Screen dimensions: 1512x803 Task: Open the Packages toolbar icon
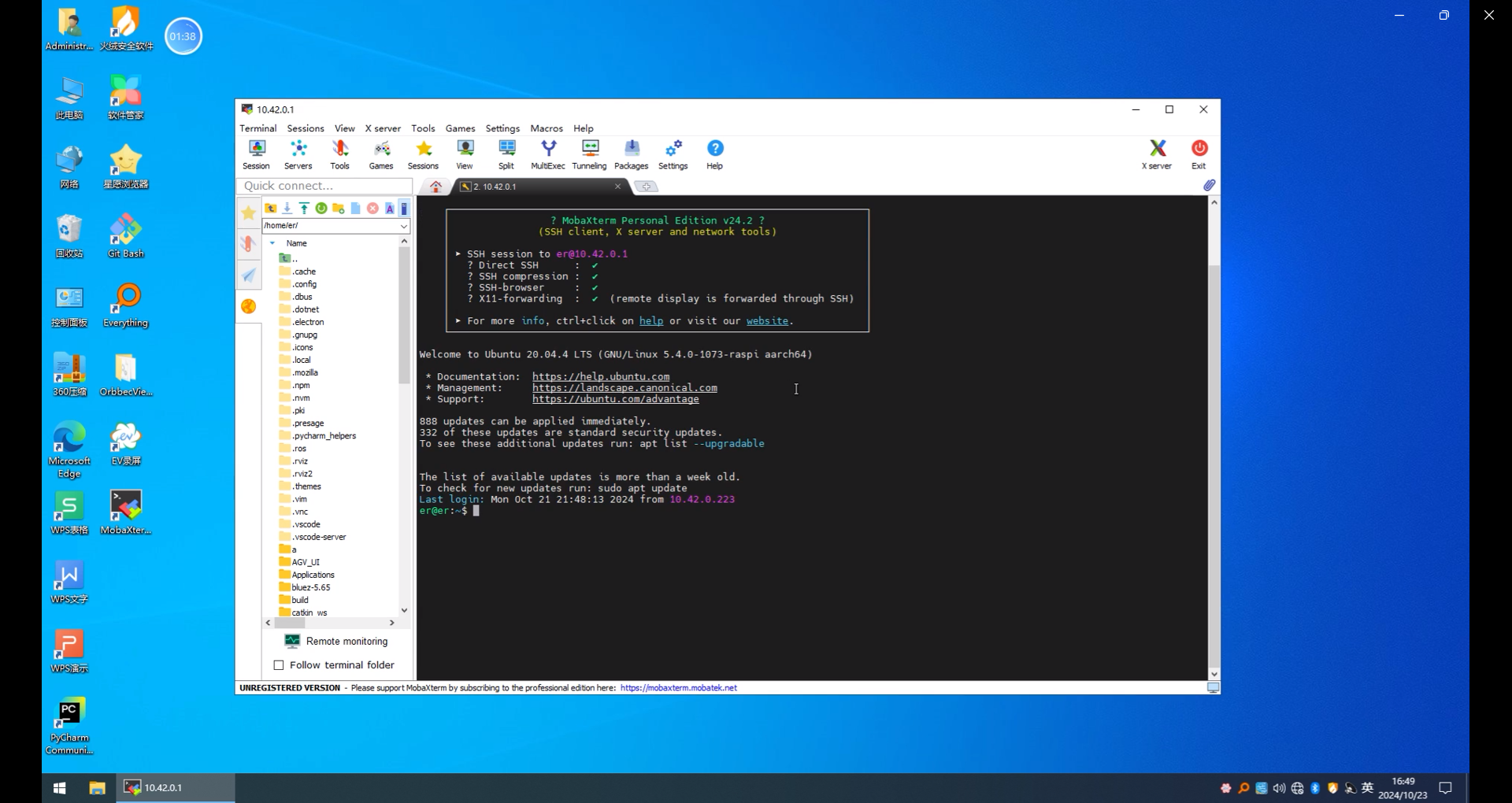tap(632, 154)
